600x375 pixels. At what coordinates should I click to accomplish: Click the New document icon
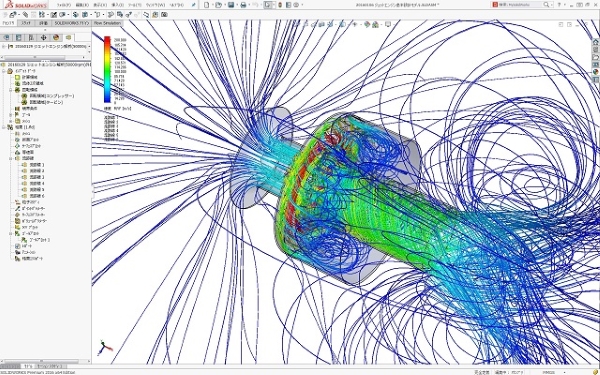point(207,5)
